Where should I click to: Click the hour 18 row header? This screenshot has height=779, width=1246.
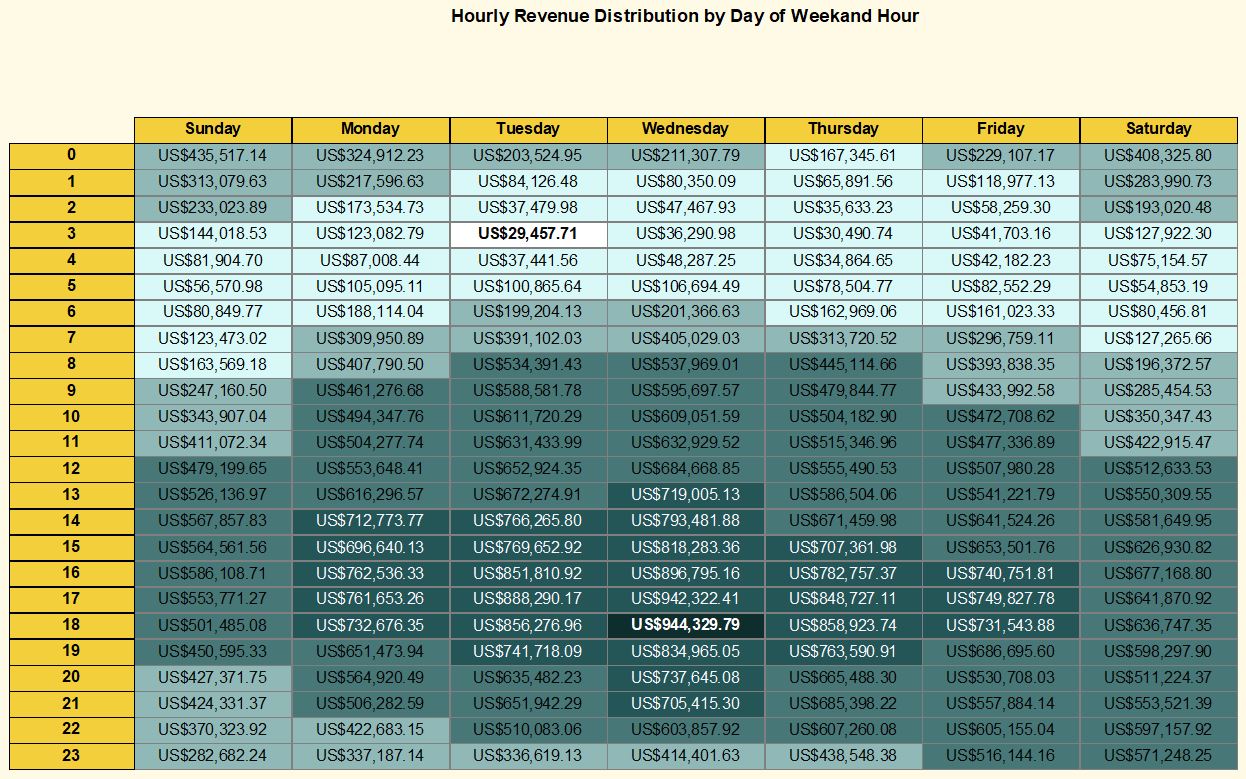[71, 625]
